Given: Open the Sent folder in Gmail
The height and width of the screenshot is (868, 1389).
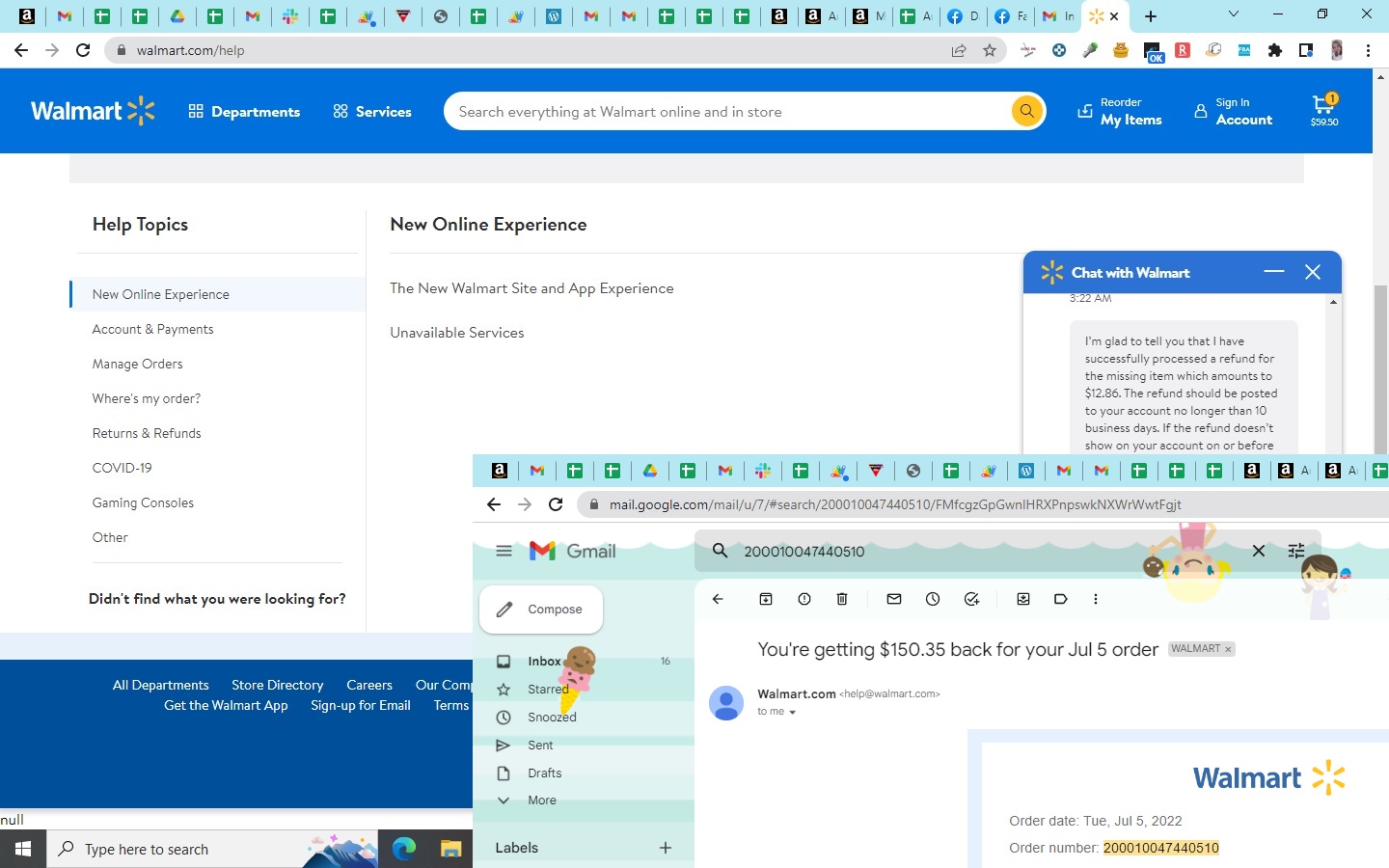Looking at the screenshot, I should pyautogui.click(x=540, y=746).
